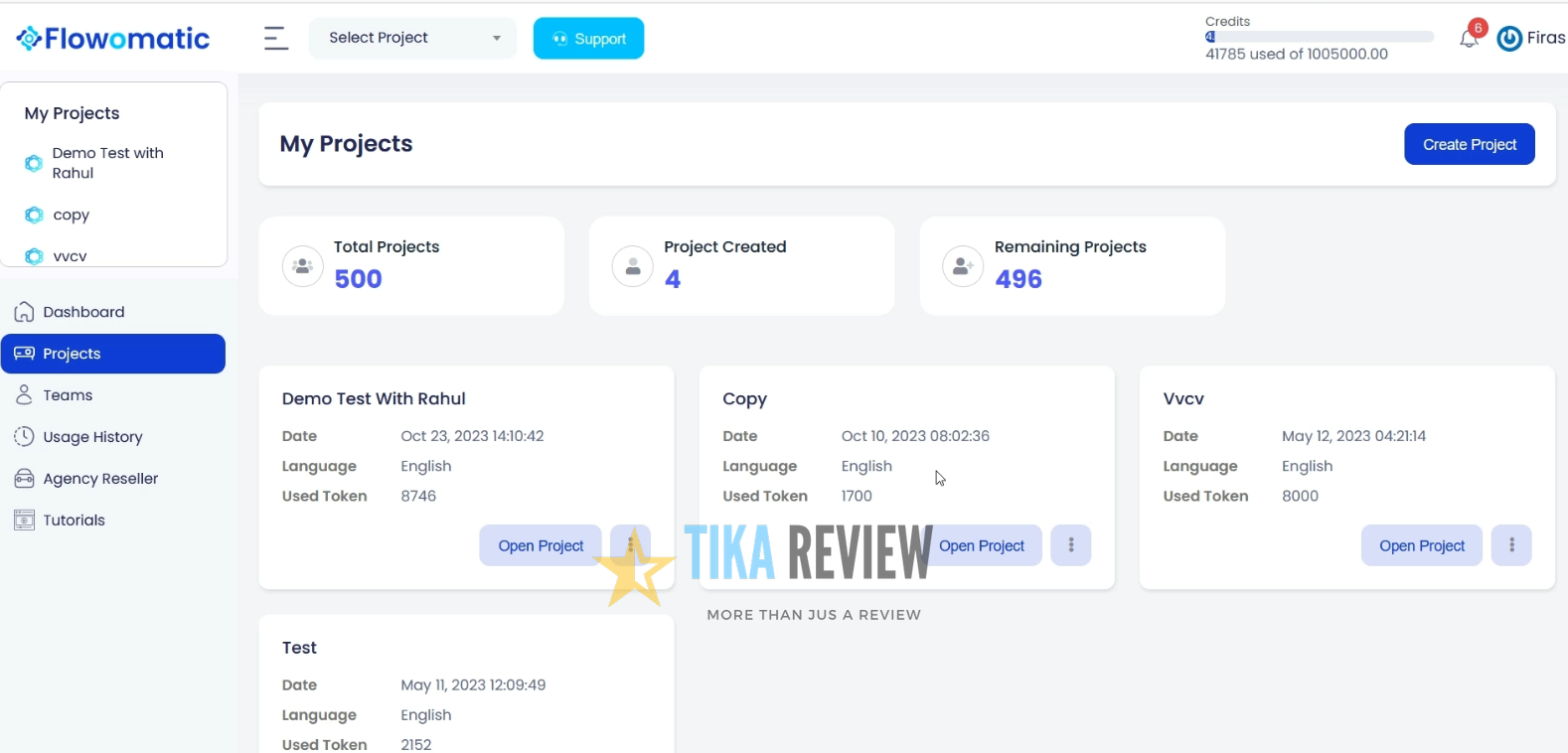
Task: Click the 'Vvcv' card title
Action: coord(1183,398)
